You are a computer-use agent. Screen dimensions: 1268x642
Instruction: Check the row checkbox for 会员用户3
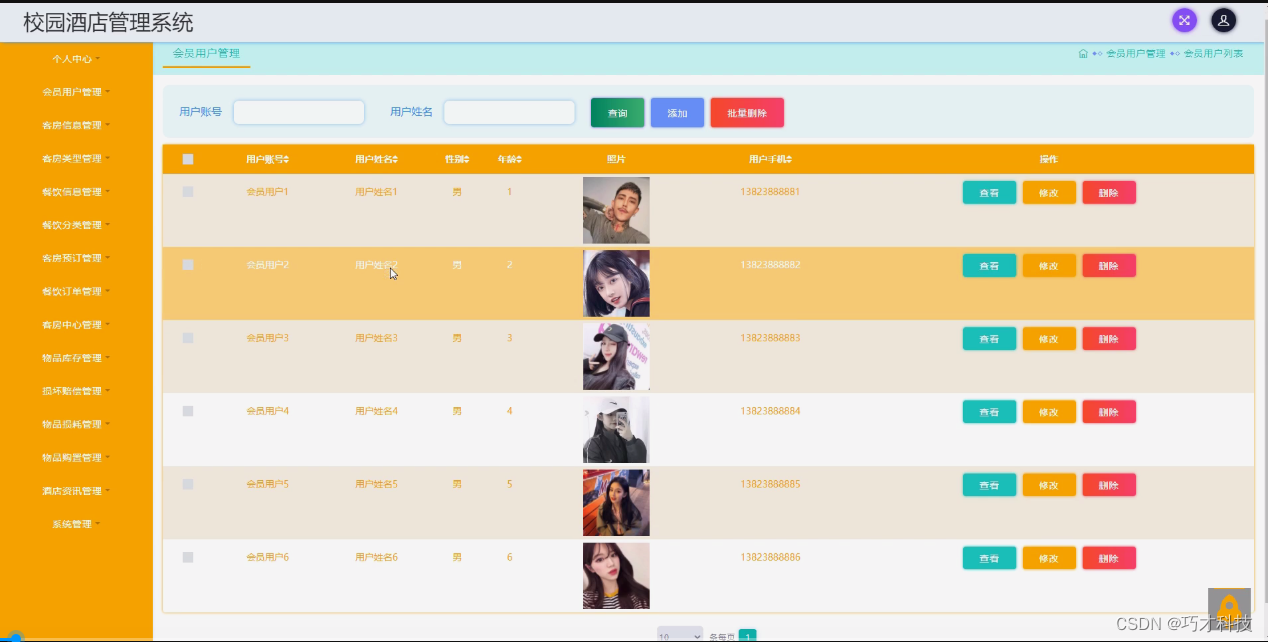point(188,338)
